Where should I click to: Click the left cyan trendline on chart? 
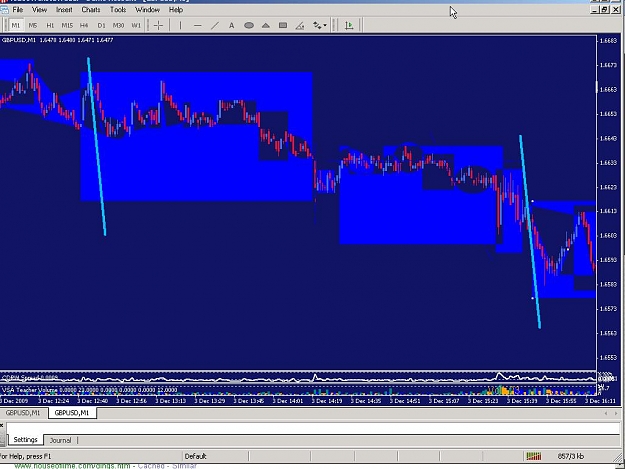point(97,147)
